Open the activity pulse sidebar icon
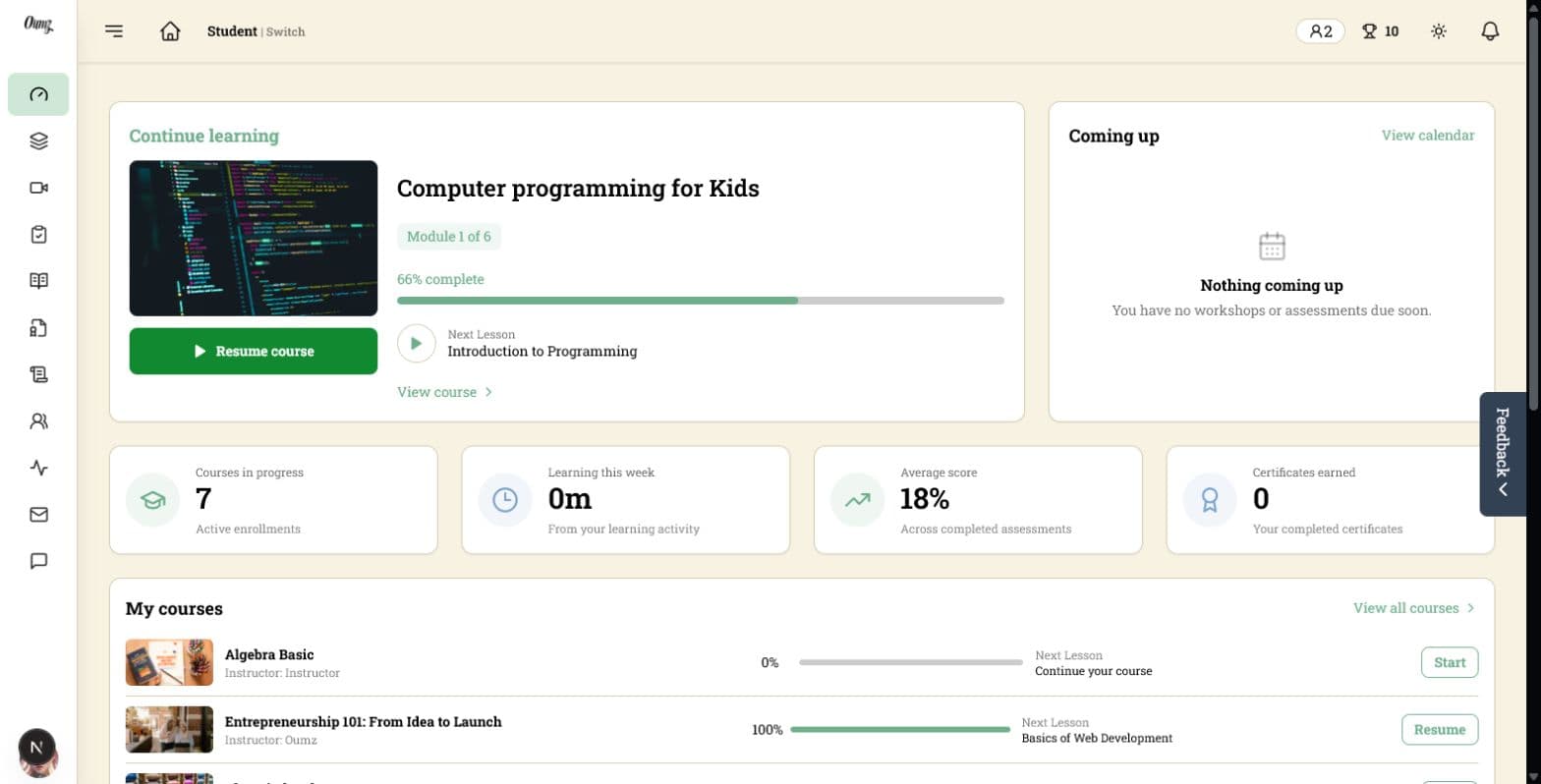Viewport: 1541px width, 784px height. (38, 468)
